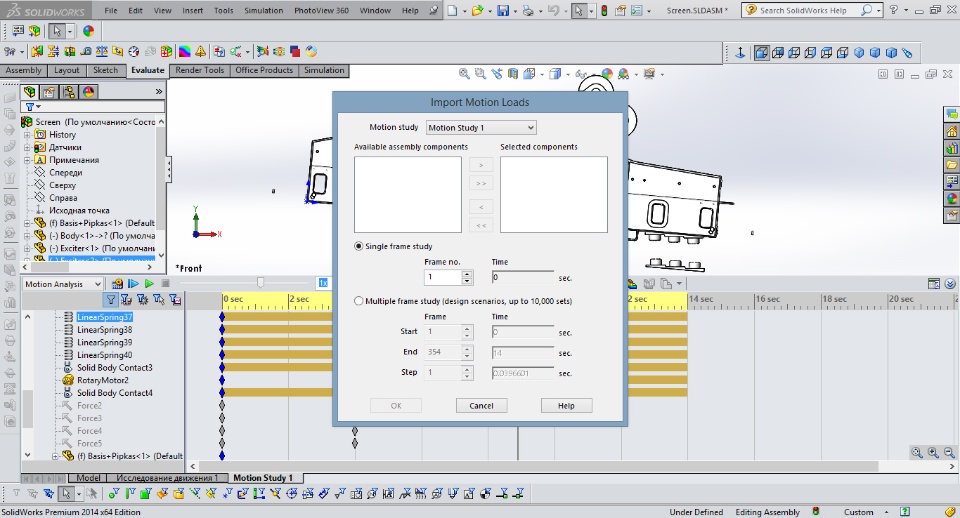The image size is (960, 518).
Task: Open the File menu
Action: 111,10
